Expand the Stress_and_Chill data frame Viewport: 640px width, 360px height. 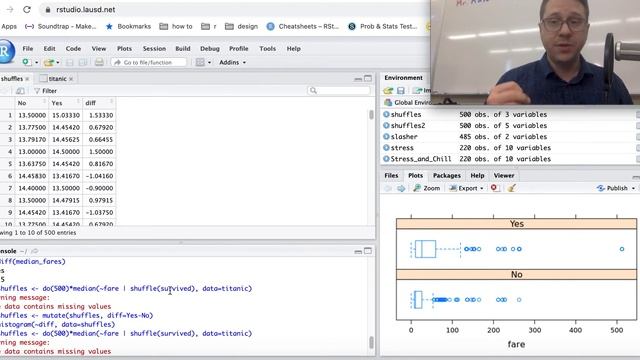click(x=386, y=159)
